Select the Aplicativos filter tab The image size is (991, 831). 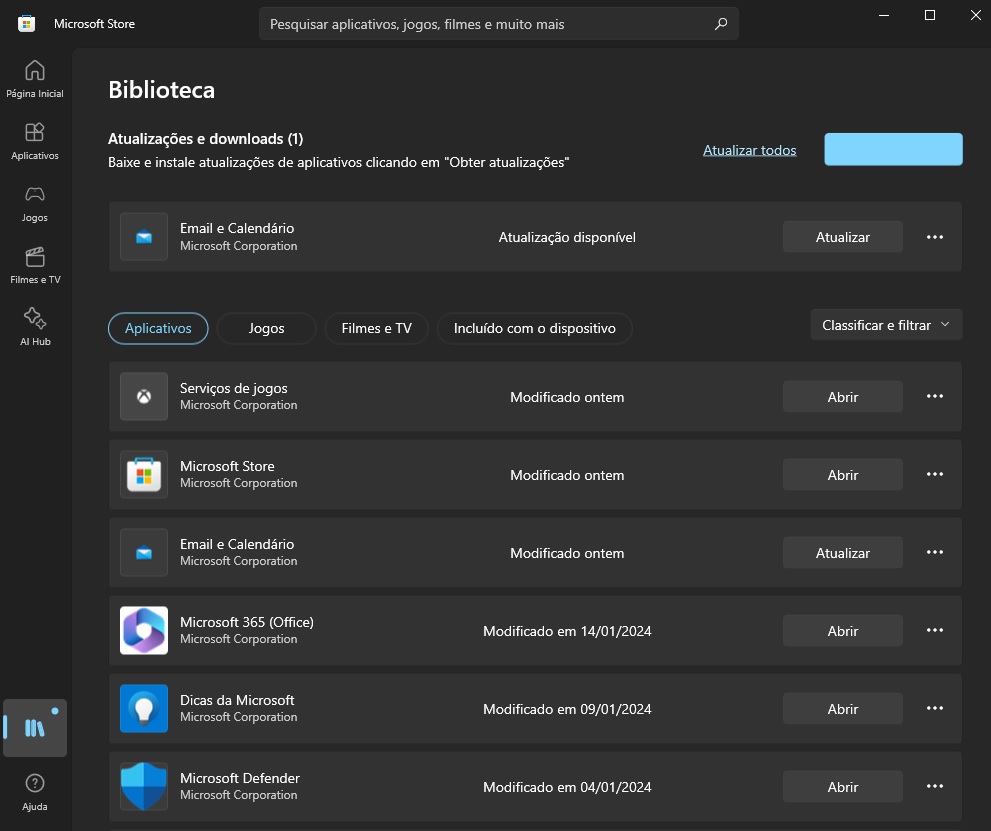point(158,329)
